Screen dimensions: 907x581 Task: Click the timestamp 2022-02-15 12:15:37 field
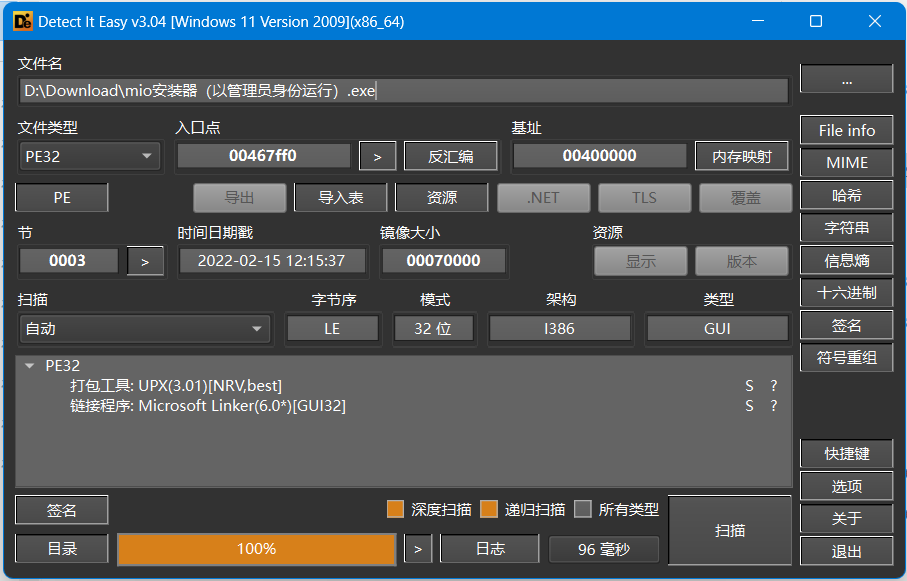pyautogui.click(x=272, y=260)
